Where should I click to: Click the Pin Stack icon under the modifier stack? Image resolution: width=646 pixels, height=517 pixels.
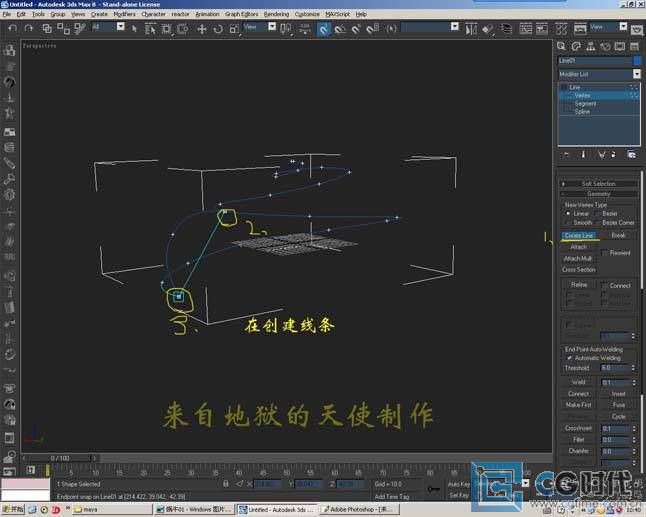tap(566, 154)
